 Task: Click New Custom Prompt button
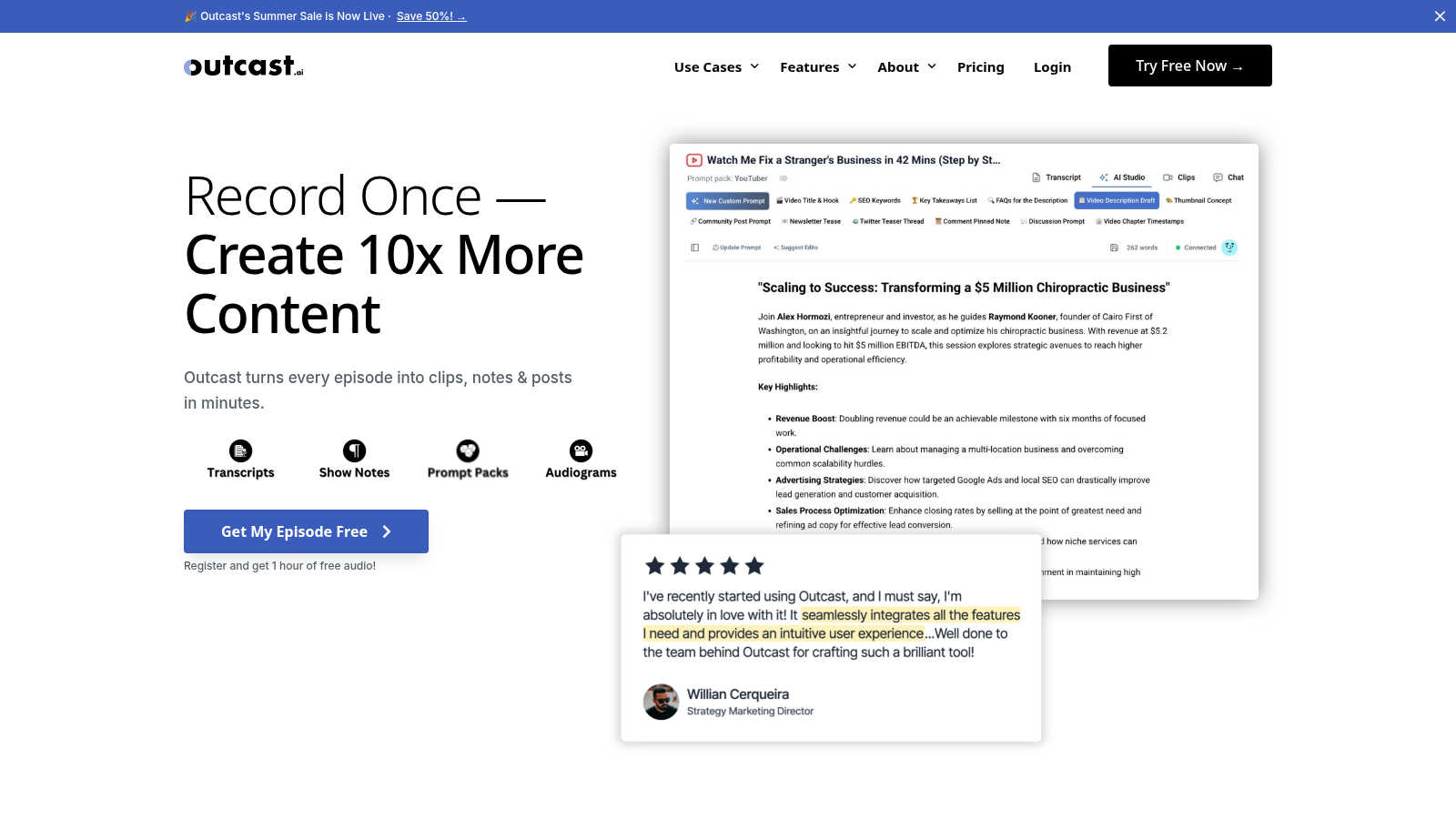728,201
